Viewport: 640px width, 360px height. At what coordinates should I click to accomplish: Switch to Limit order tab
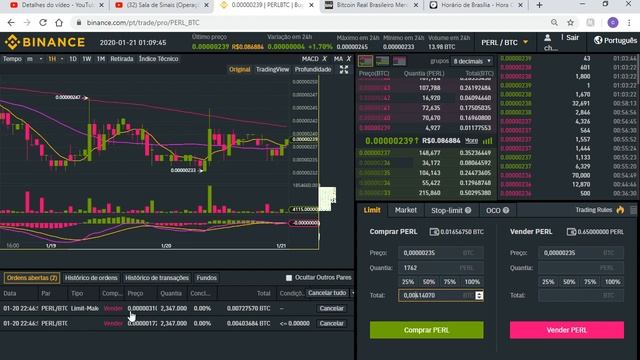point(372,210)
